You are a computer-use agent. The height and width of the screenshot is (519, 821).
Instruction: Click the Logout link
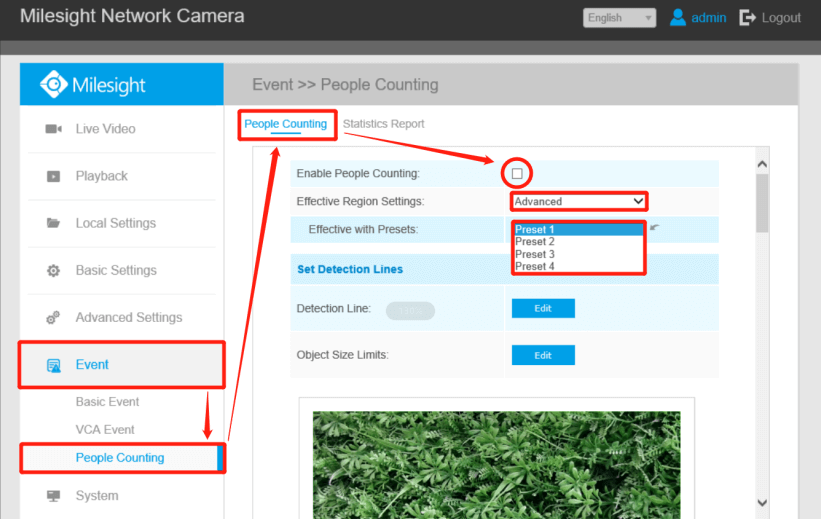click(781, 18)
